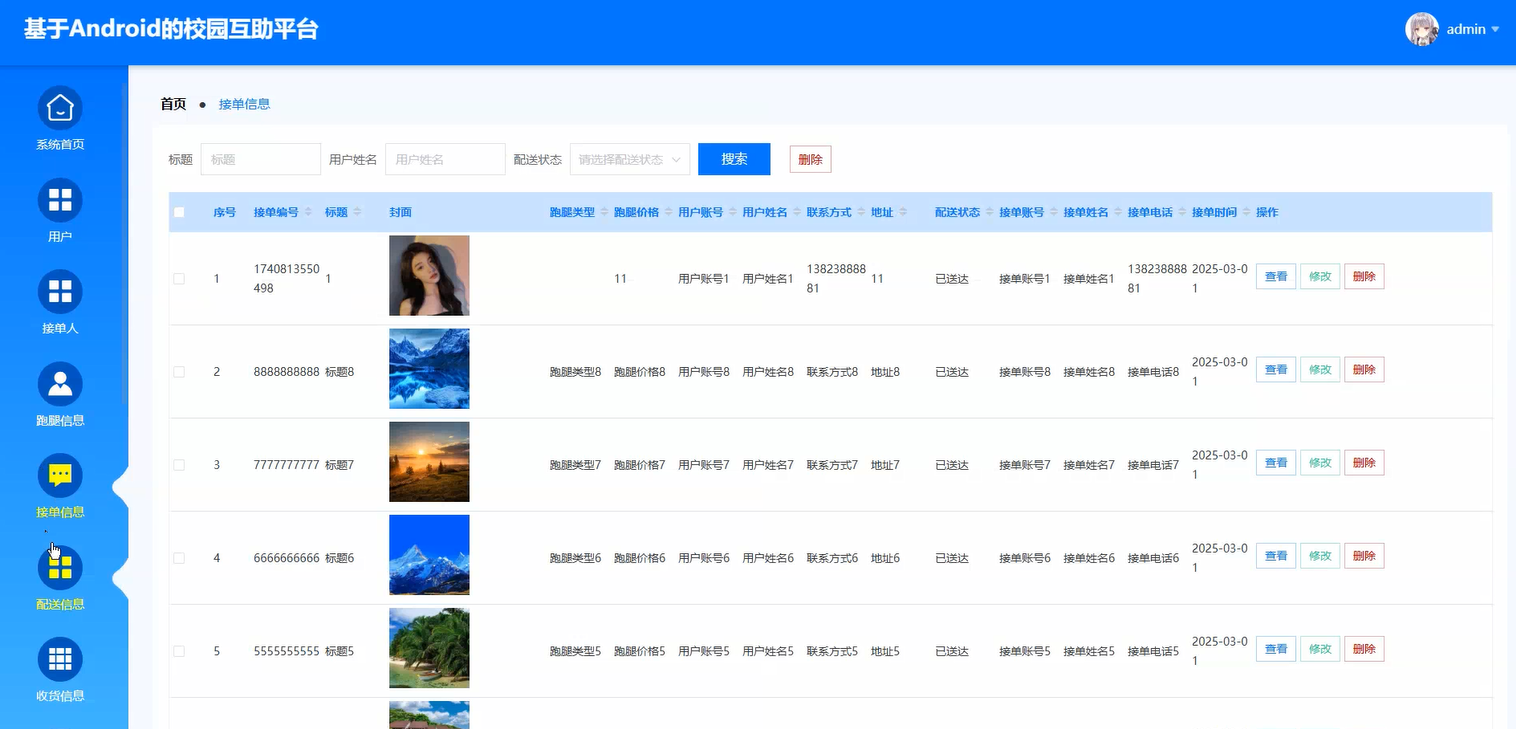This screenshot has width=1516, height=729.
Task: Click the 跑腿信息 person icon
Action: tap(60, 382)
